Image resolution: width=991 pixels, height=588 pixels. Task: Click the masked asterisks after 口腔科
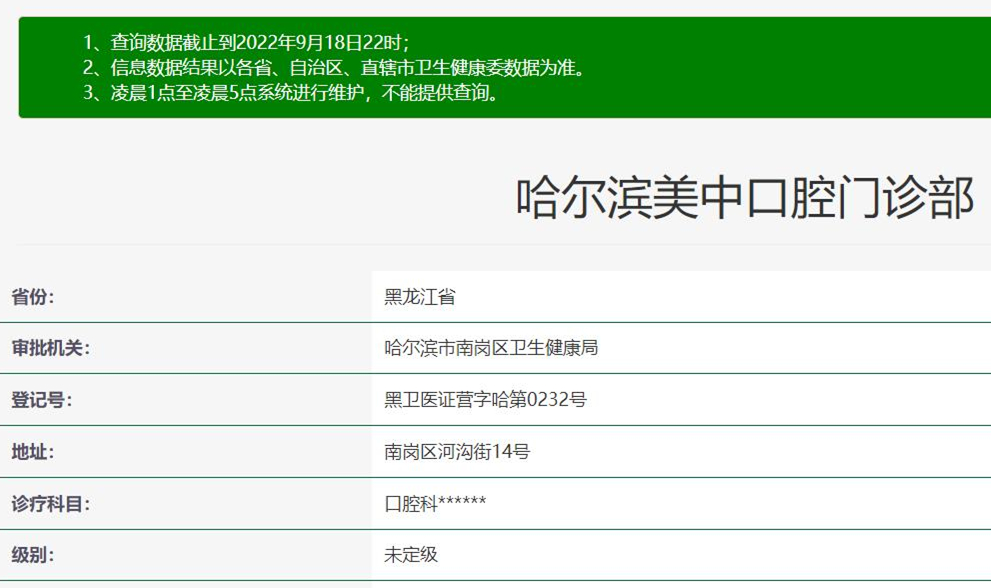[462, 502]
